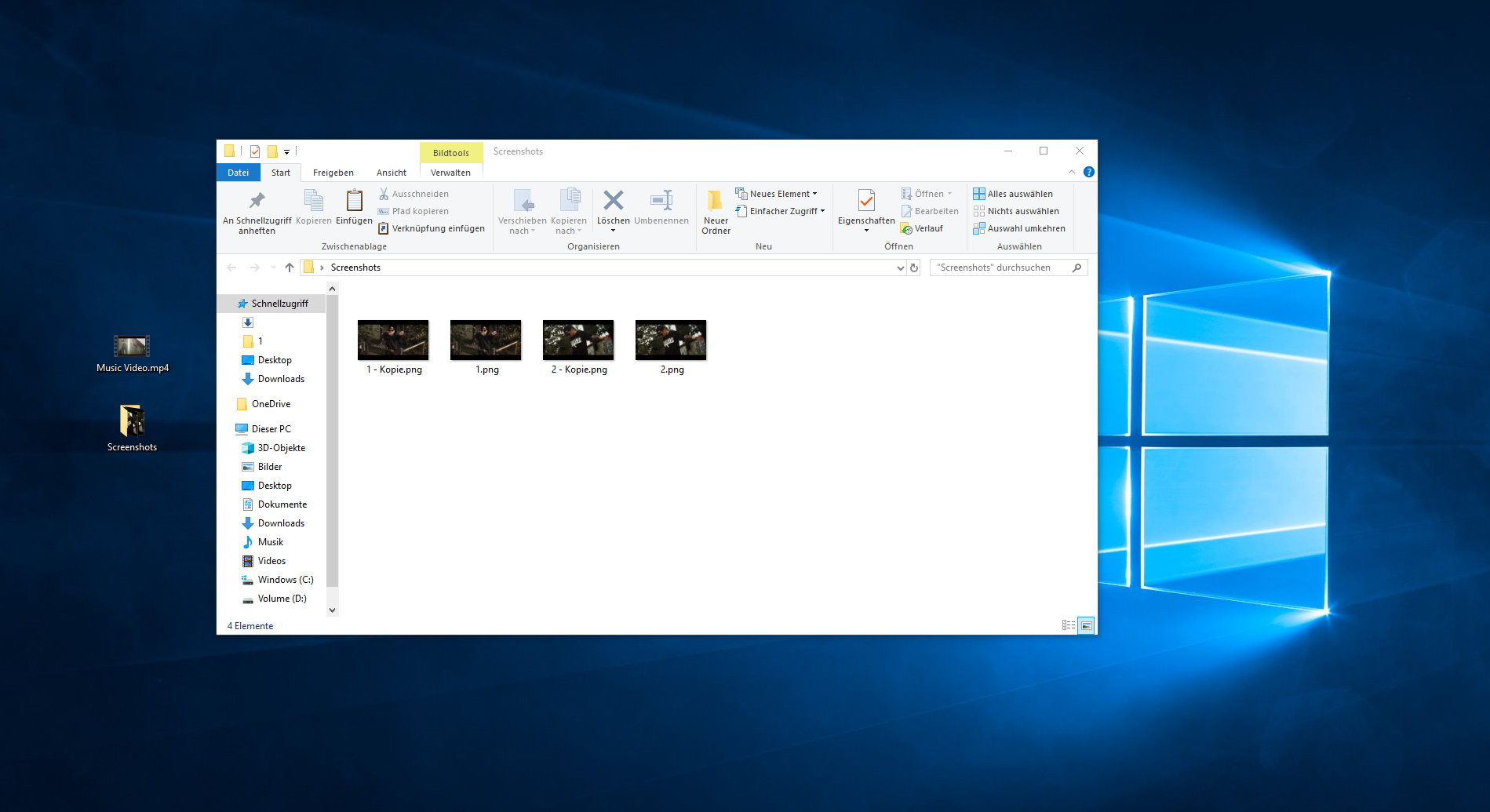Click Pfad kopieren in ribbon

(413, 211)
